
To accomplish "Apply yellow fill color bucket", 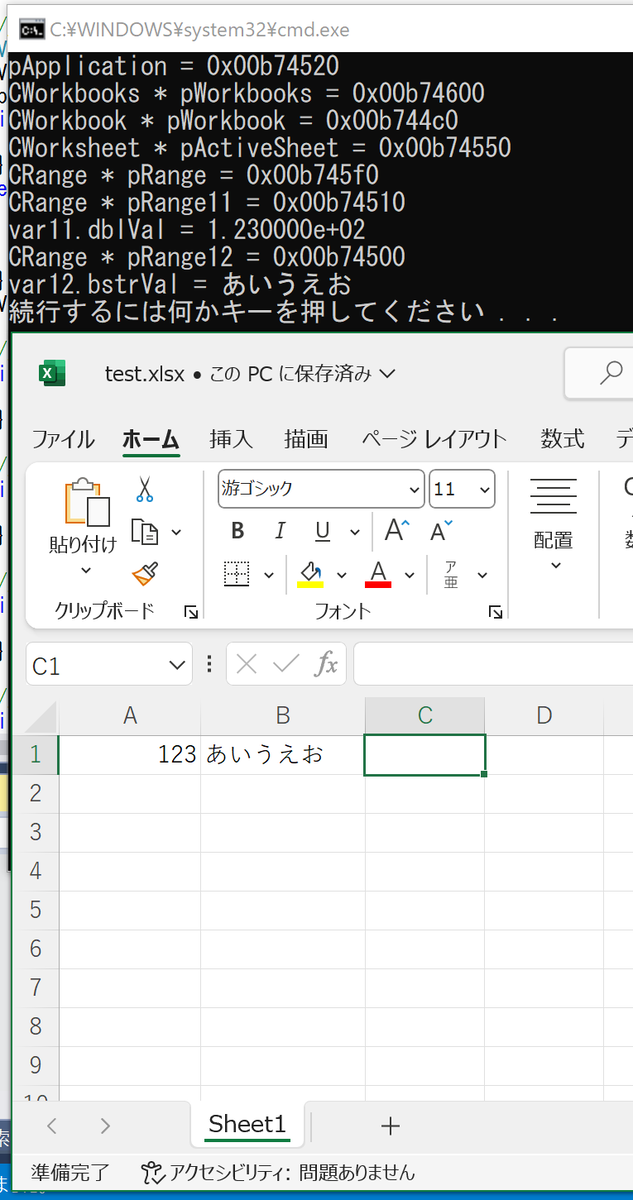I will coord(311,574).
